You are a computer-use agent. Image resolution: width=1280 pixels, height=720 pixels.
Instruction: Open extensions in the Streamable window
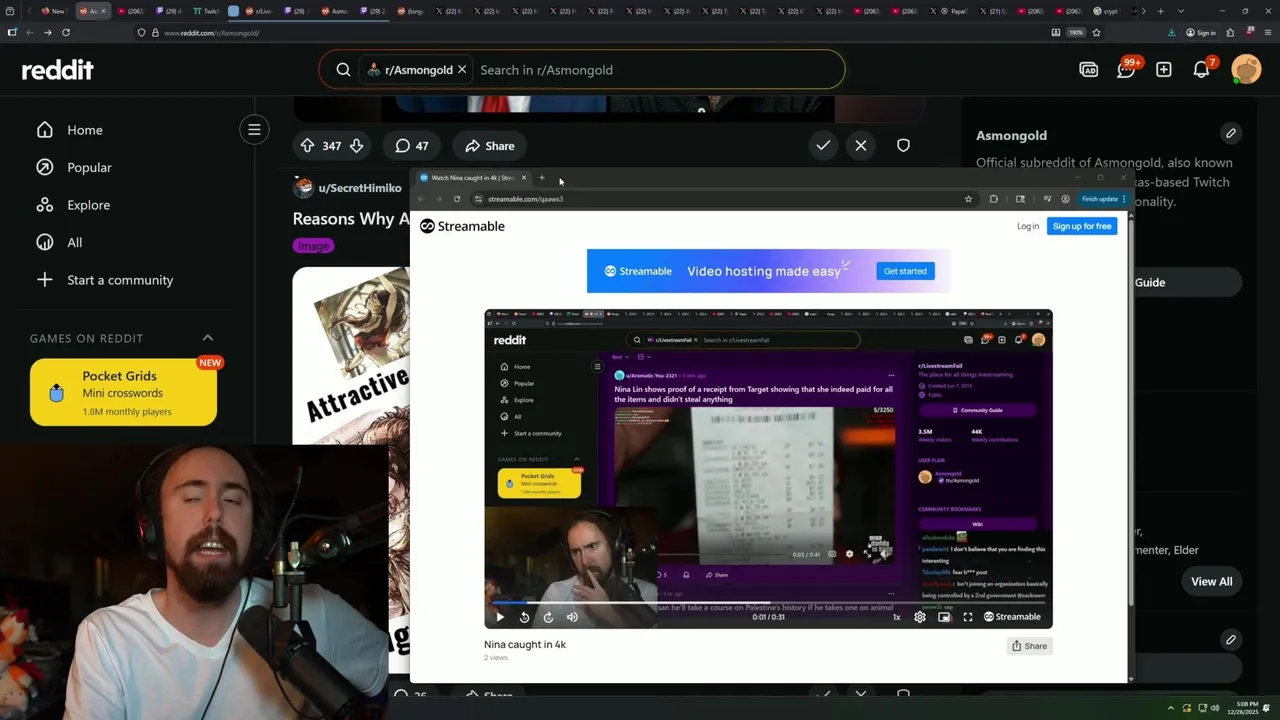[993, 199]
